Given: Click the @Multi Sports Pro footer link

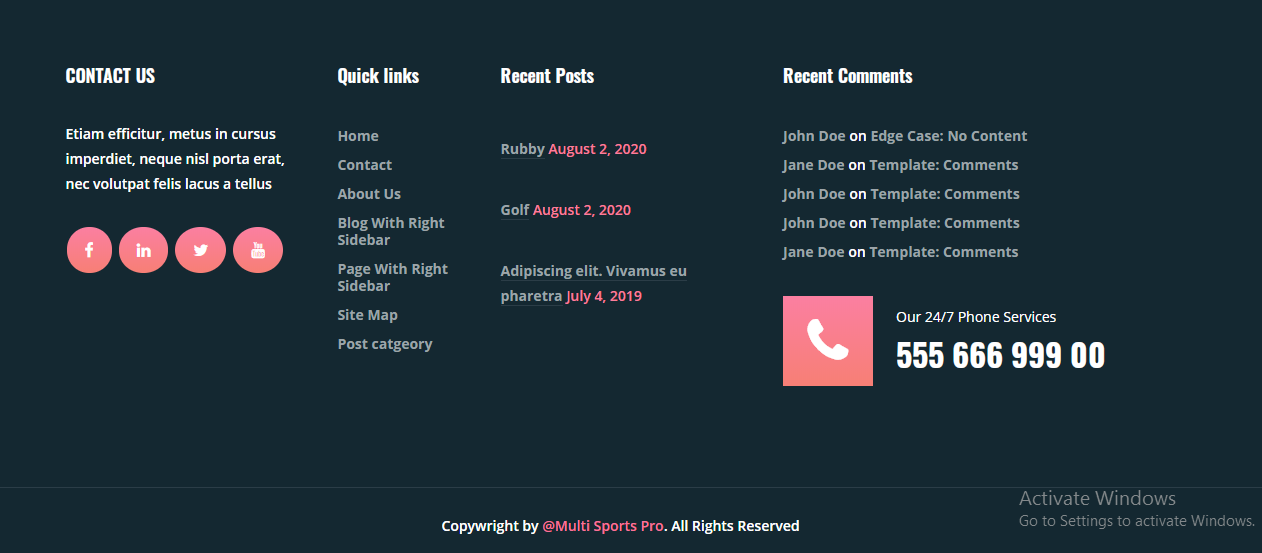Looking at the screenshot, I should pyautogui.click(x=603, y=526).
